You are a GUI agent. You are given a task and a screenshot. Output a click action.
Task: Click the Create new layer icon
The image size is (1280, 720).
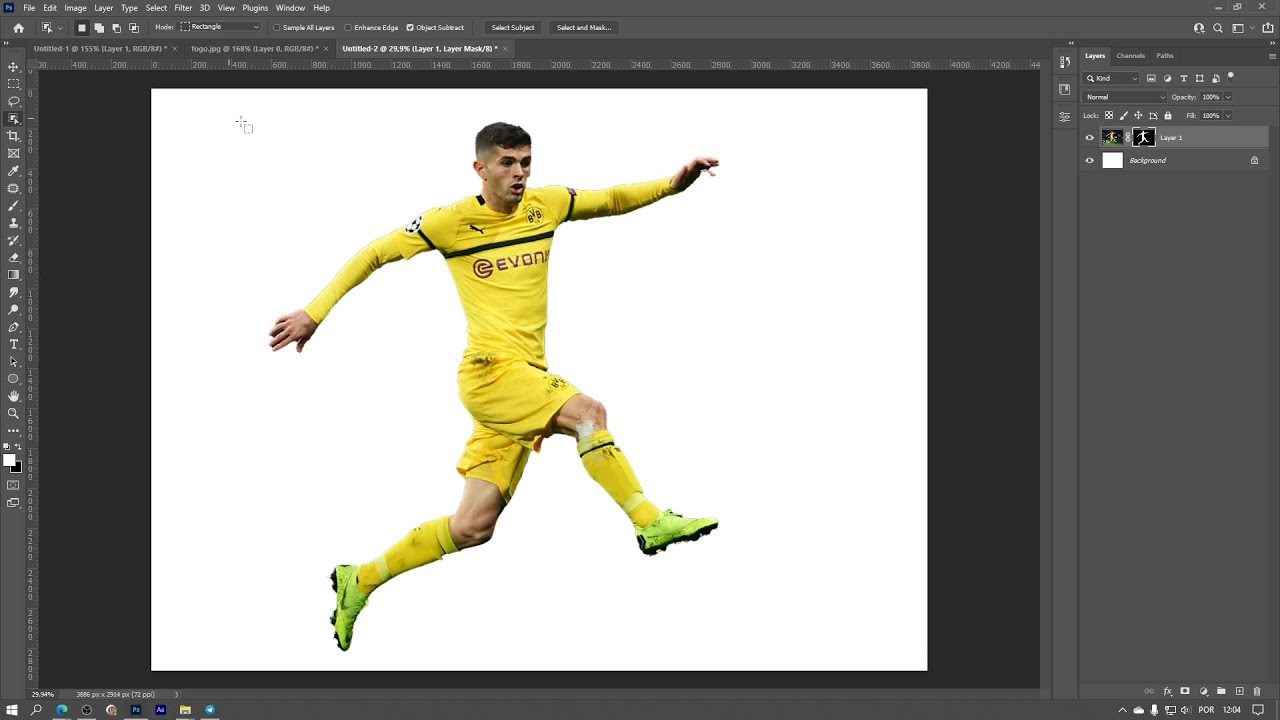(1239, 692)
